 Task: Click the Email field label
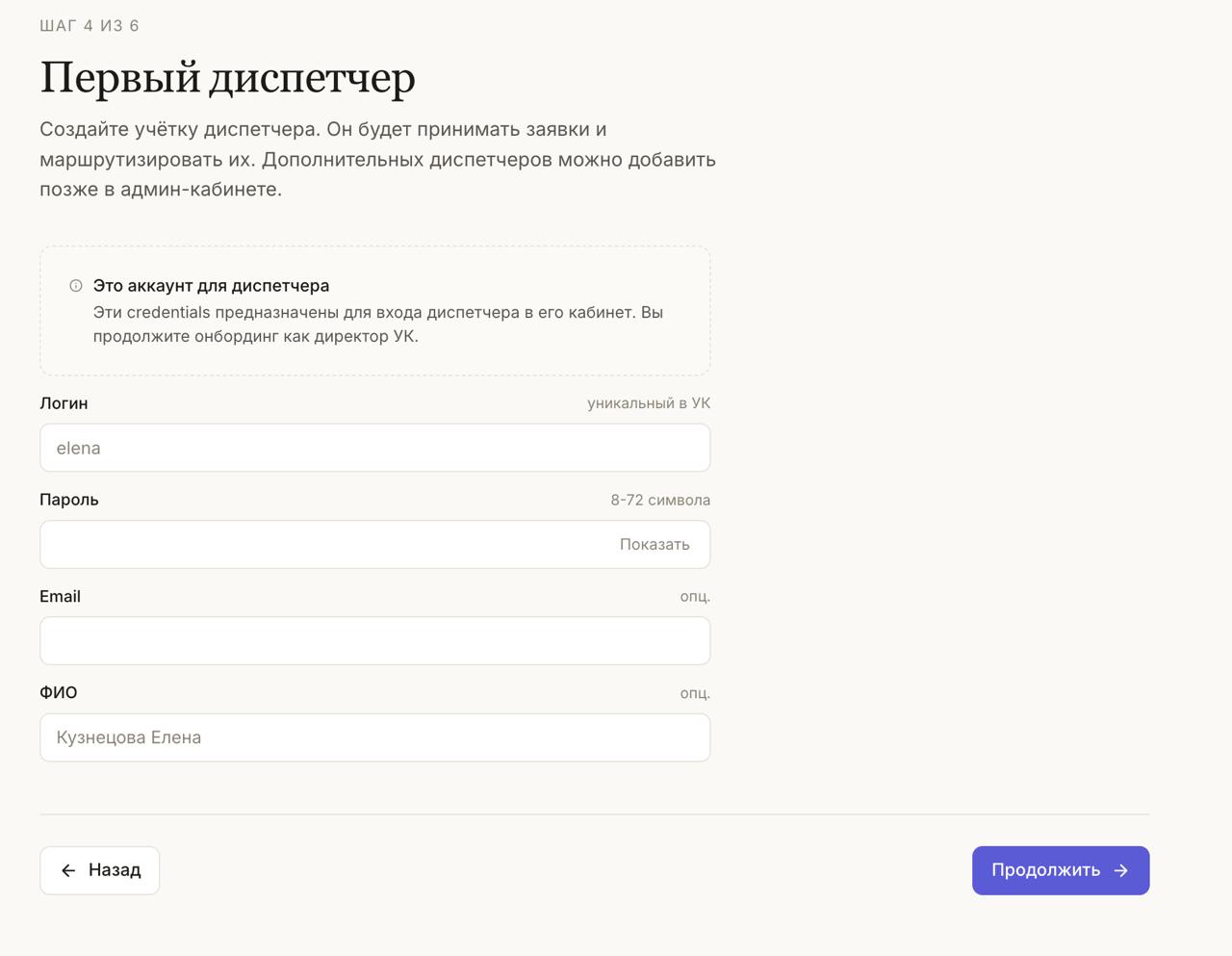(x=60, y=596)
